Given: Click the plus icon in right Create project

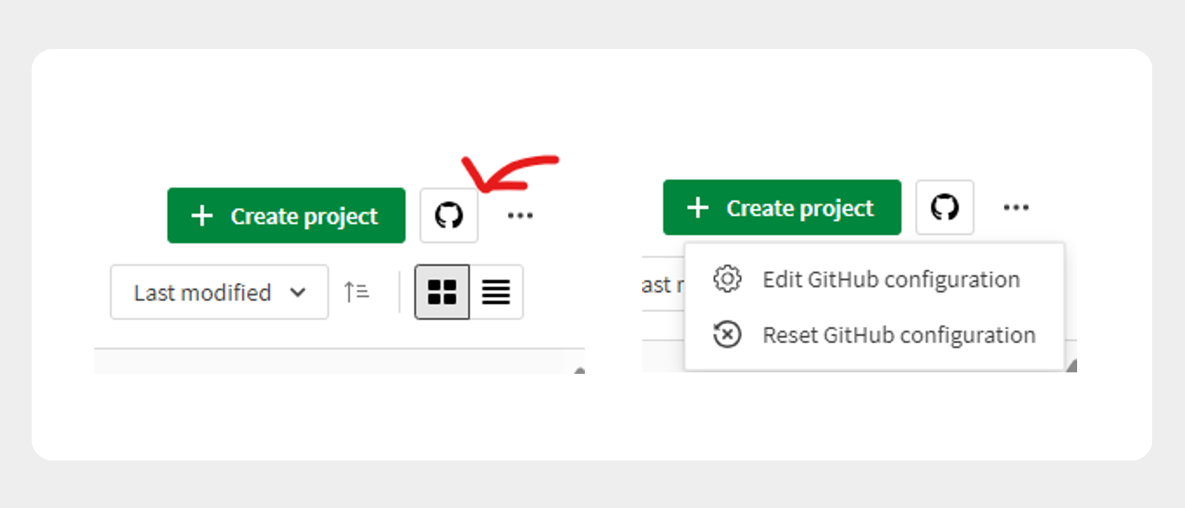Looking at the screenshot, I should (x=698, y=207).
